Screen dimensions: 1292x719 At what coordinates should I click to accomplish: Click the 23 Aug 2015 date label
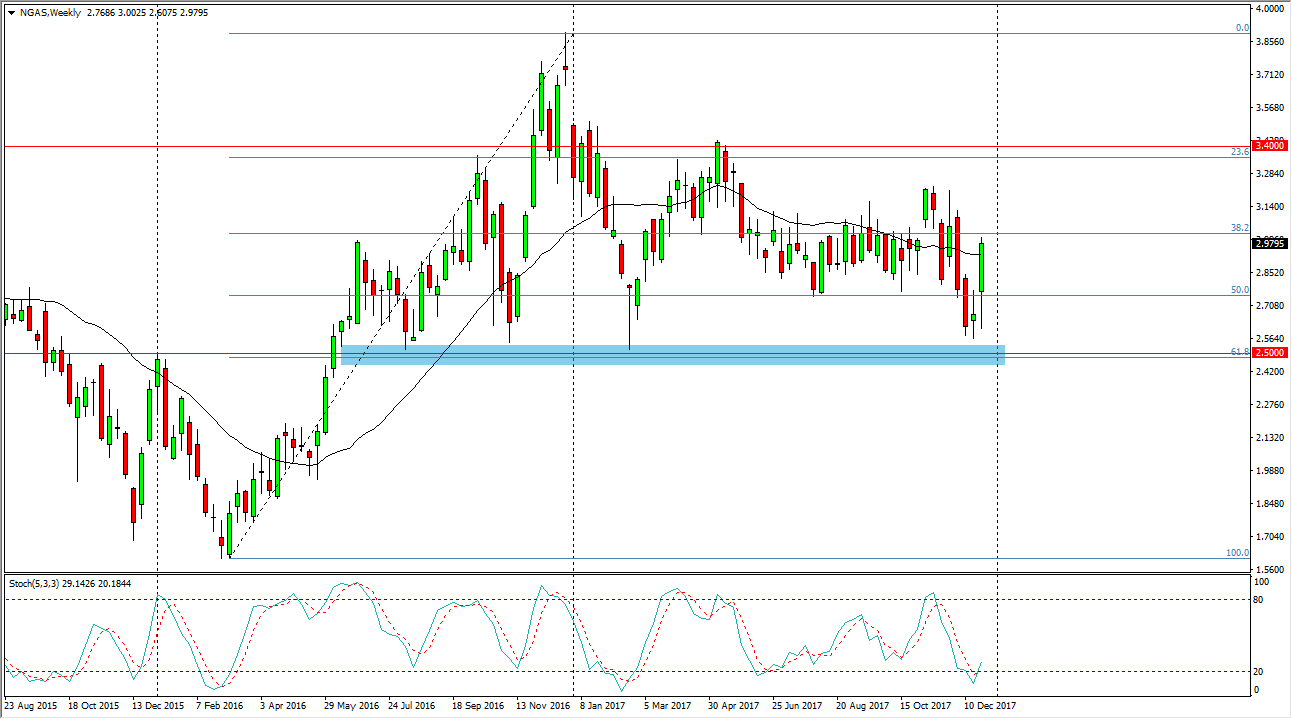30,706
